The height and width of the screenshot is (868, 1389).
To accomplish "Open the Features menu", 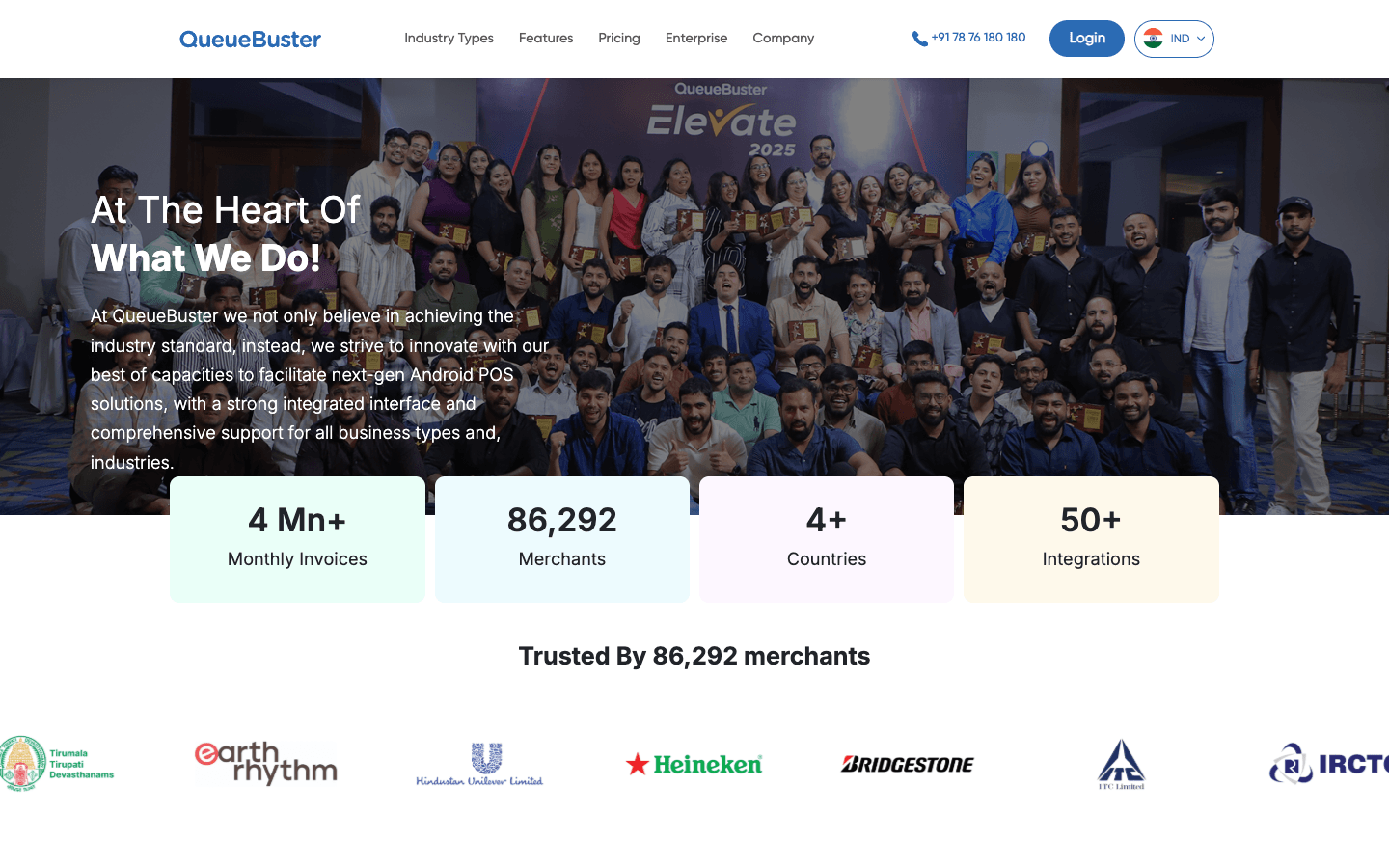I will [x=546, y=39].
